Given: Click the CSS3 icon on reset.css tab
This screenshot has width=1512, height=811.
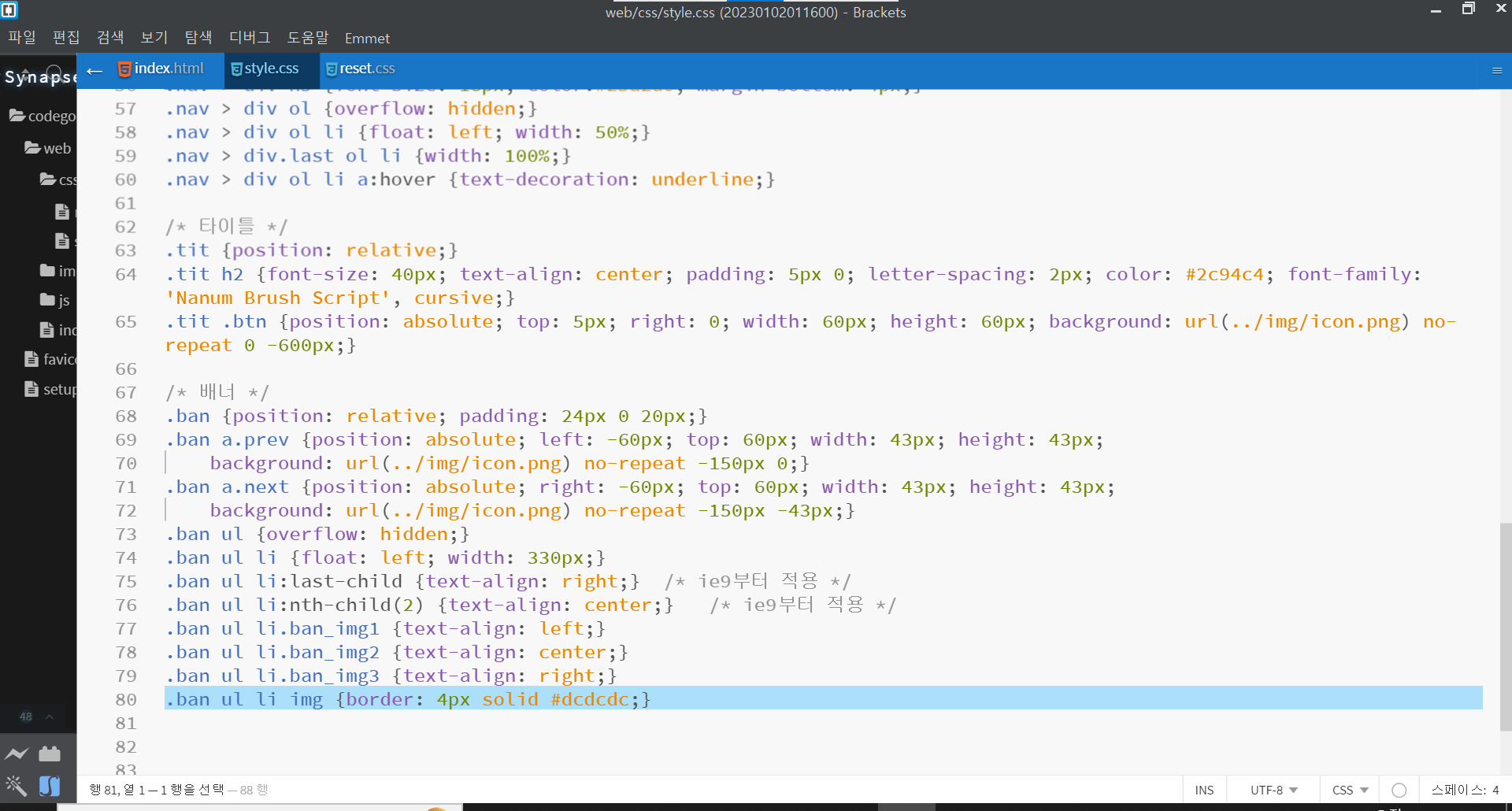Looking at the screenshot, I should pos(332,69).
